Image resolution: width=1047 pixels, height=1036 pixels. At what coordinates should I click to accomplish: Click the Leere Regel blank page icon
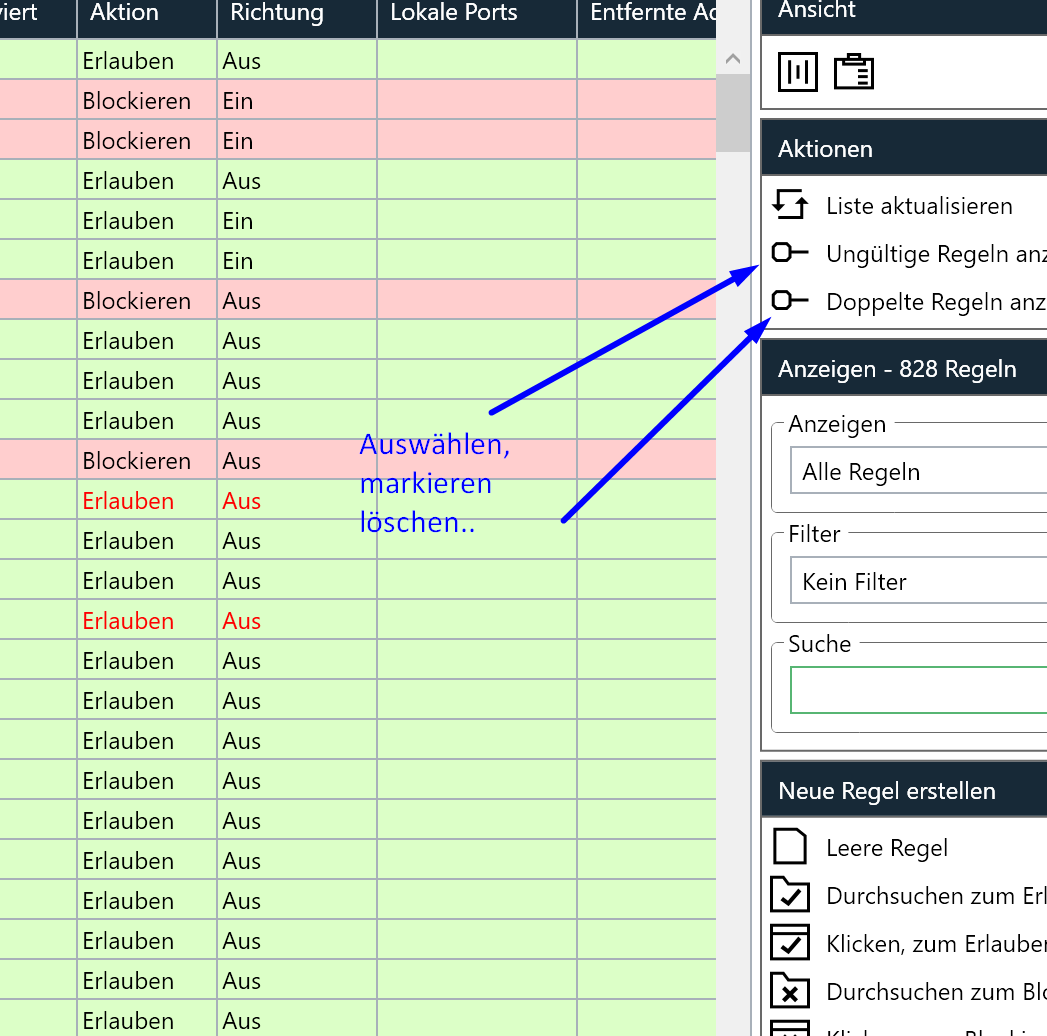(790, 847)
